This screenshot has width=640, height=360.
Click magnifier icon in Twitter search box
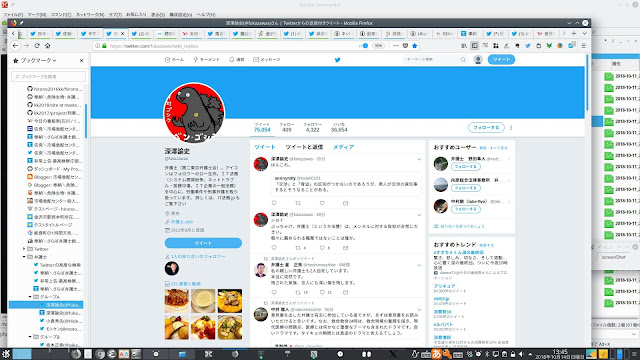pyautogui.click(x=463, y=60)
